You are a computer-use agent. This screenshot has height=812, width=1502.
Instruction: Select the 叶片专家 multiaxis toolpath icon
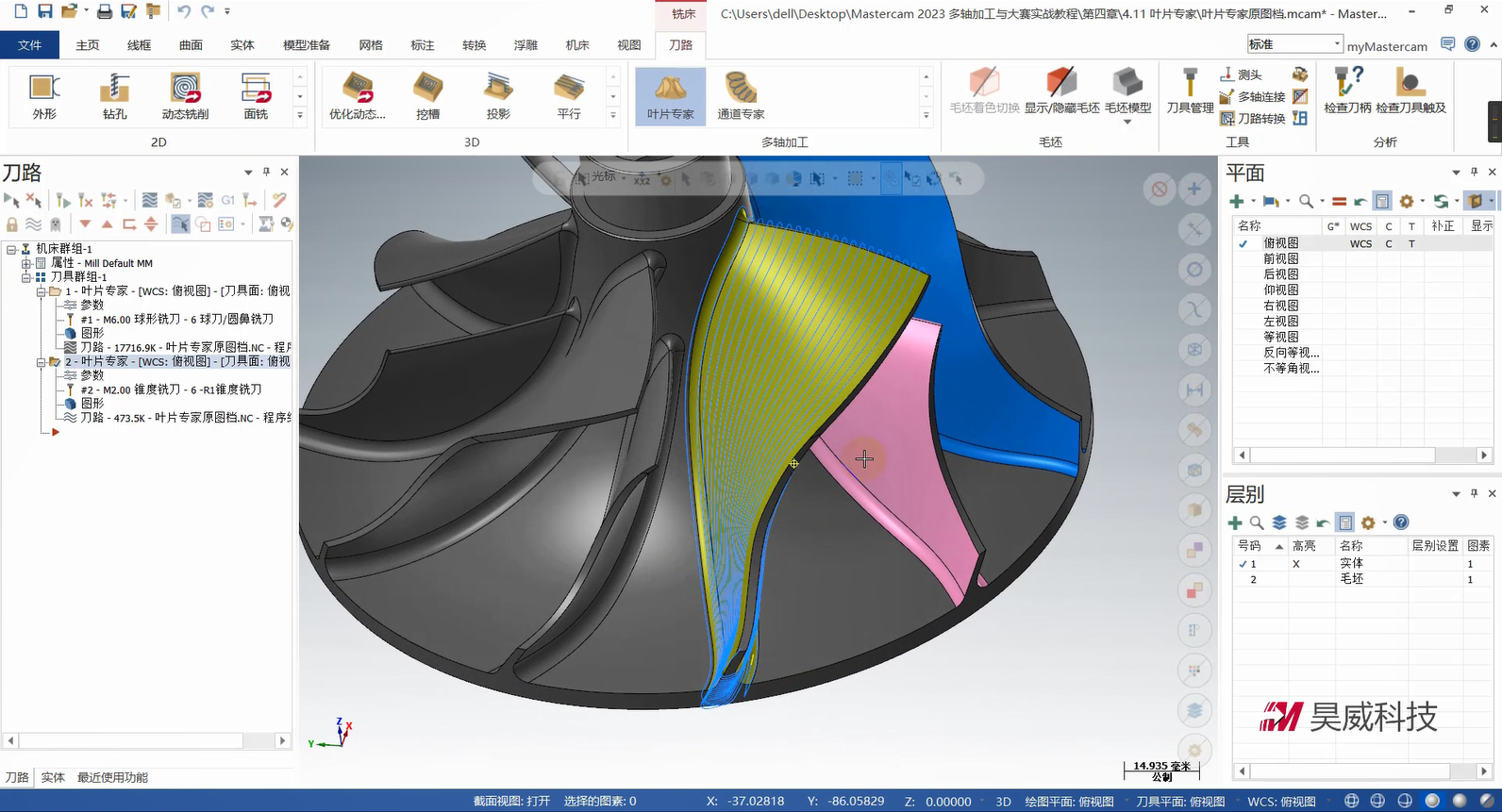coord(670,95)
